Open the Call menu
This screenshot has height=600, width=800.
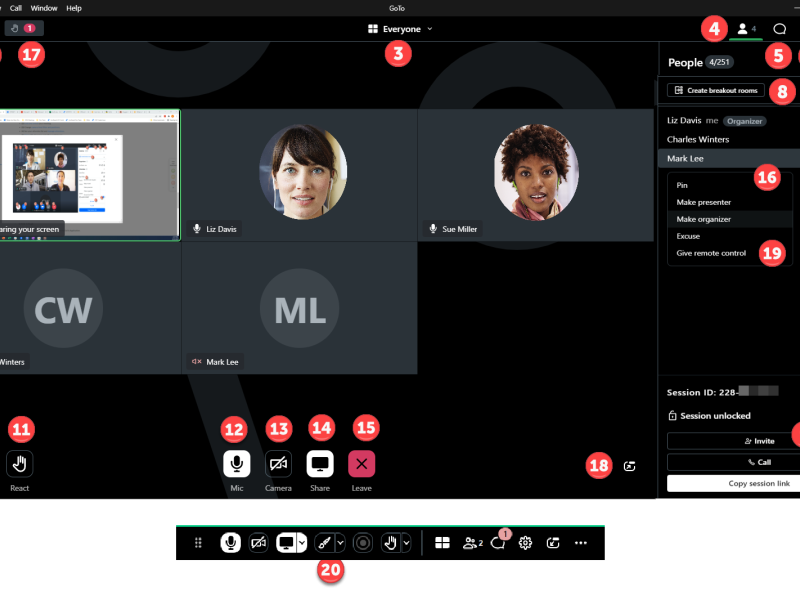(x=16, y=8)
